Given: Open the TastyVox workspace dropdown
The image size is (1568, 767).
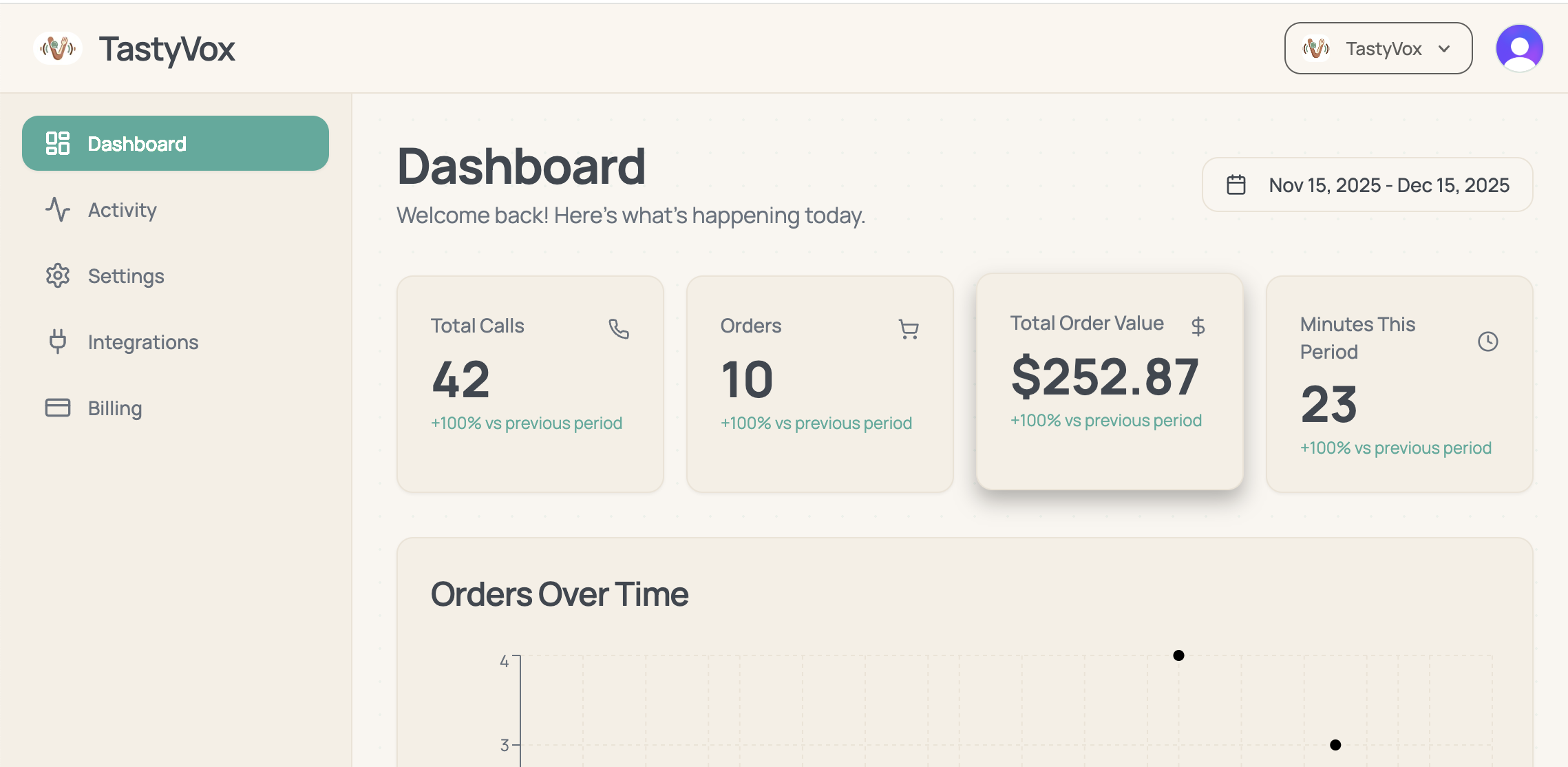Looking at the screenshot, I should (1377, 48).
